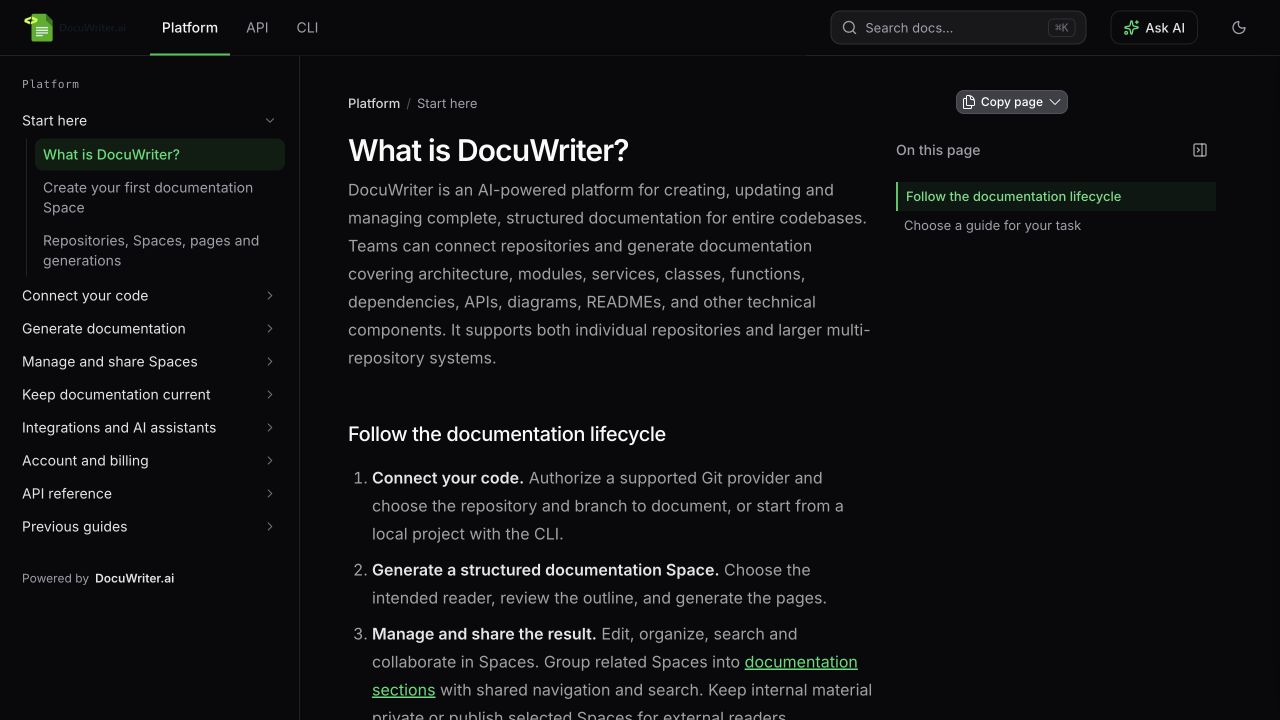
Task: Click the search magnifier icon
Action: tap(850, 28)
